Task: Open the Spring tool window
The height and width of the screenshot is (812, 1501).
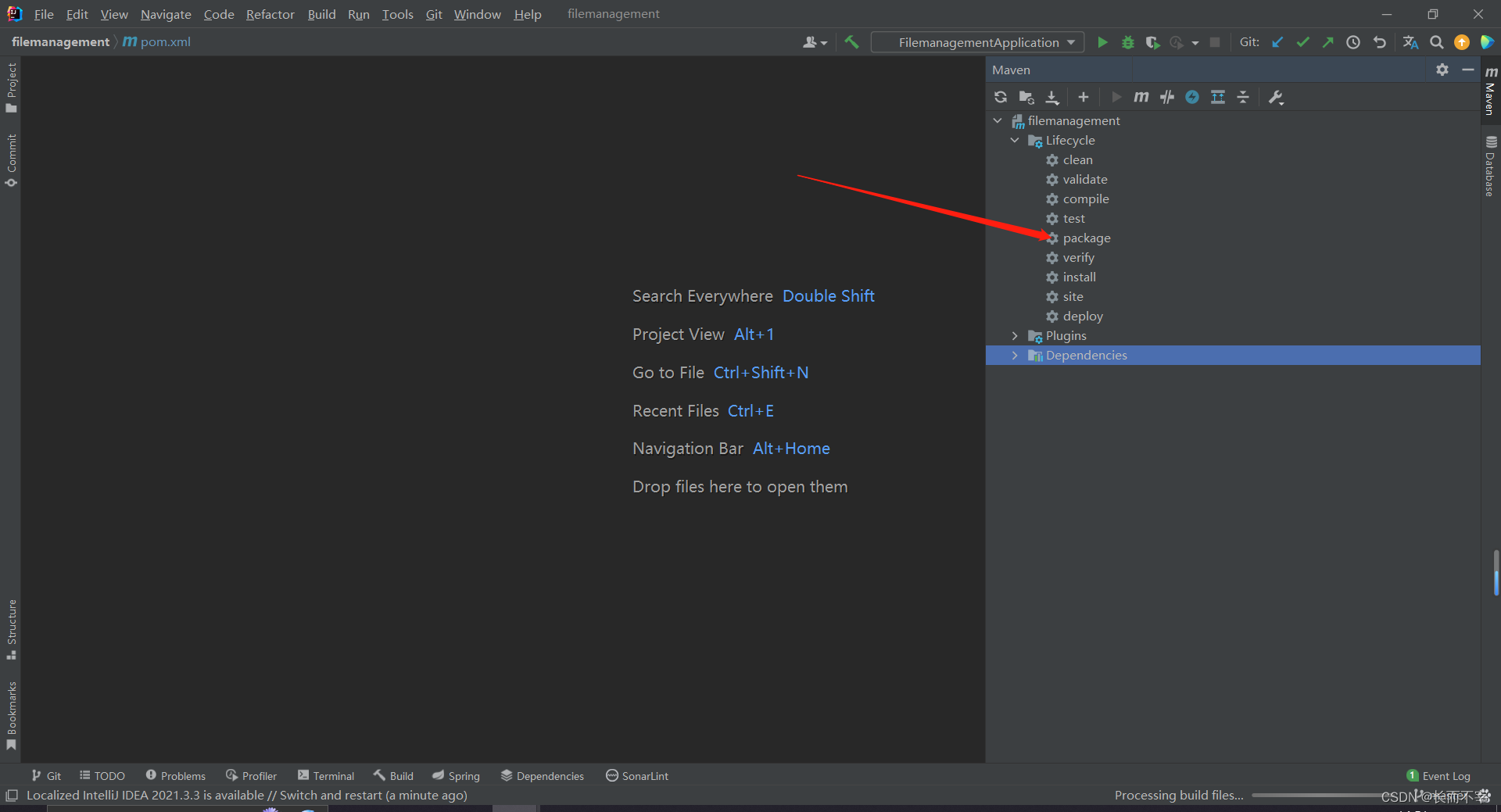Action: click(456, 775)
